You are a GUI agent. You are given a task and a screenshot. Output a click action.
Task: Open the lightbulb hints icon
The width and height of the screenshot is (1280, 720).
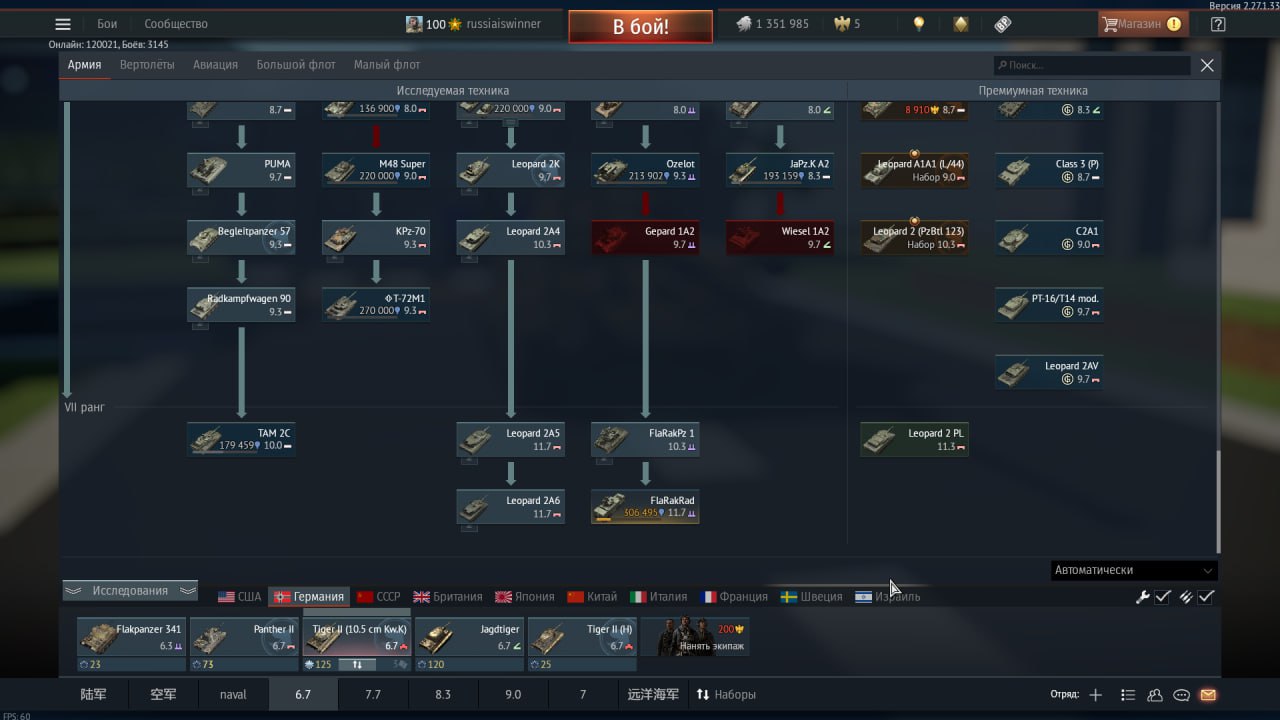(x=919, y=24)
